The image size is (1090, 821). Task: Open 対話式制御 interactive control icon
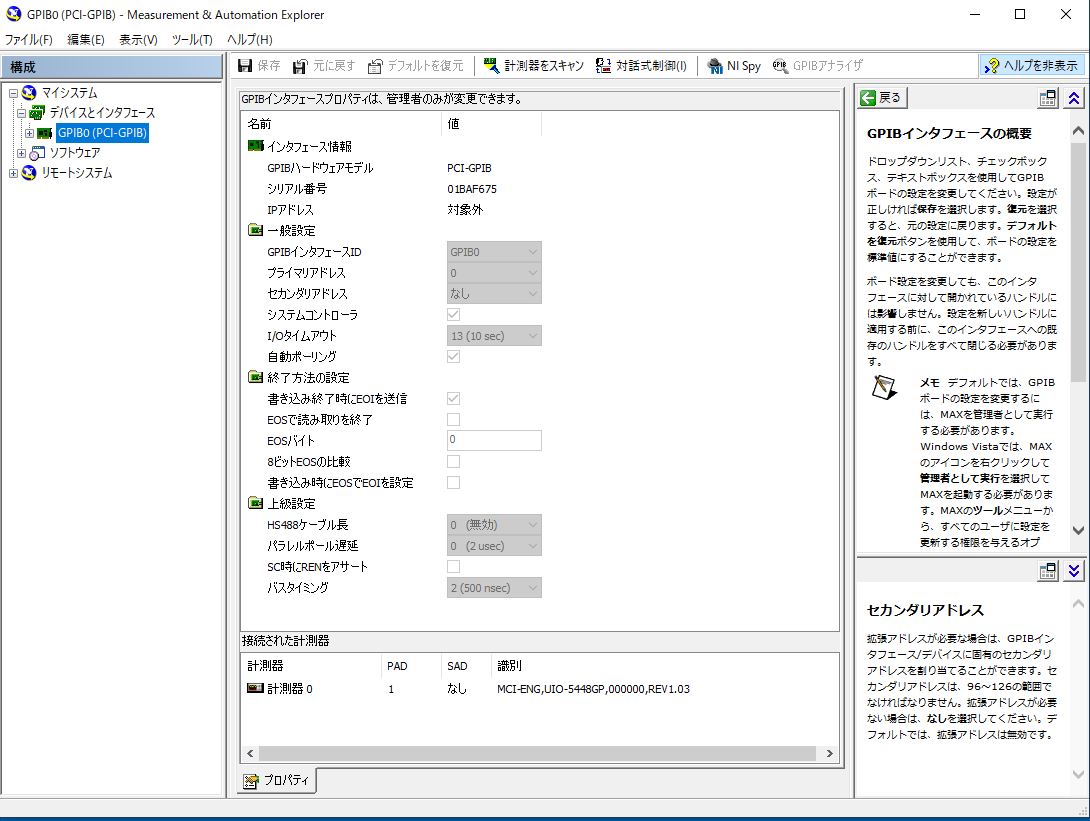point(603,65)
